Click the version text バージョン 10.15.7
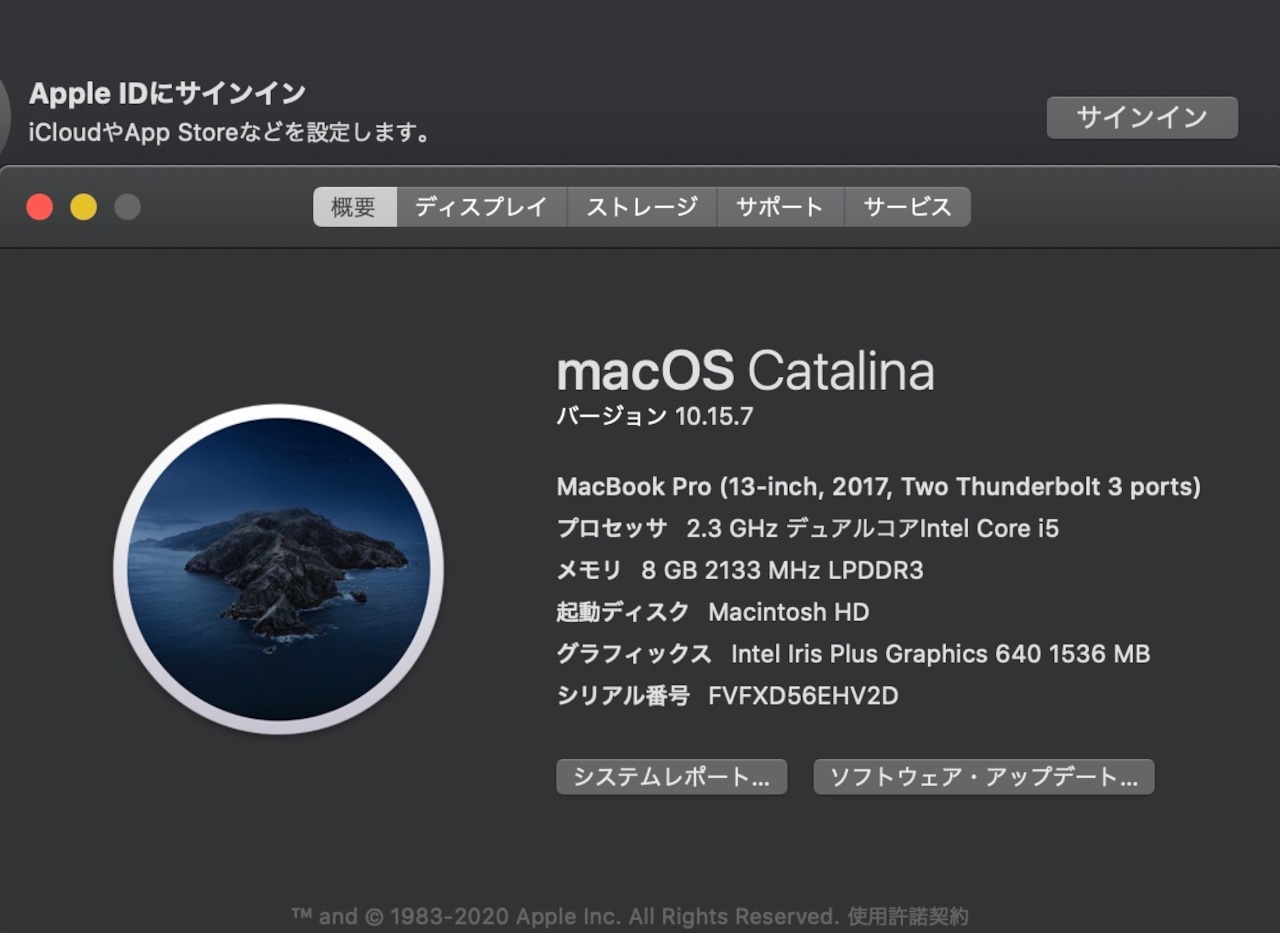1280x933 pixels. coord(655,416)
